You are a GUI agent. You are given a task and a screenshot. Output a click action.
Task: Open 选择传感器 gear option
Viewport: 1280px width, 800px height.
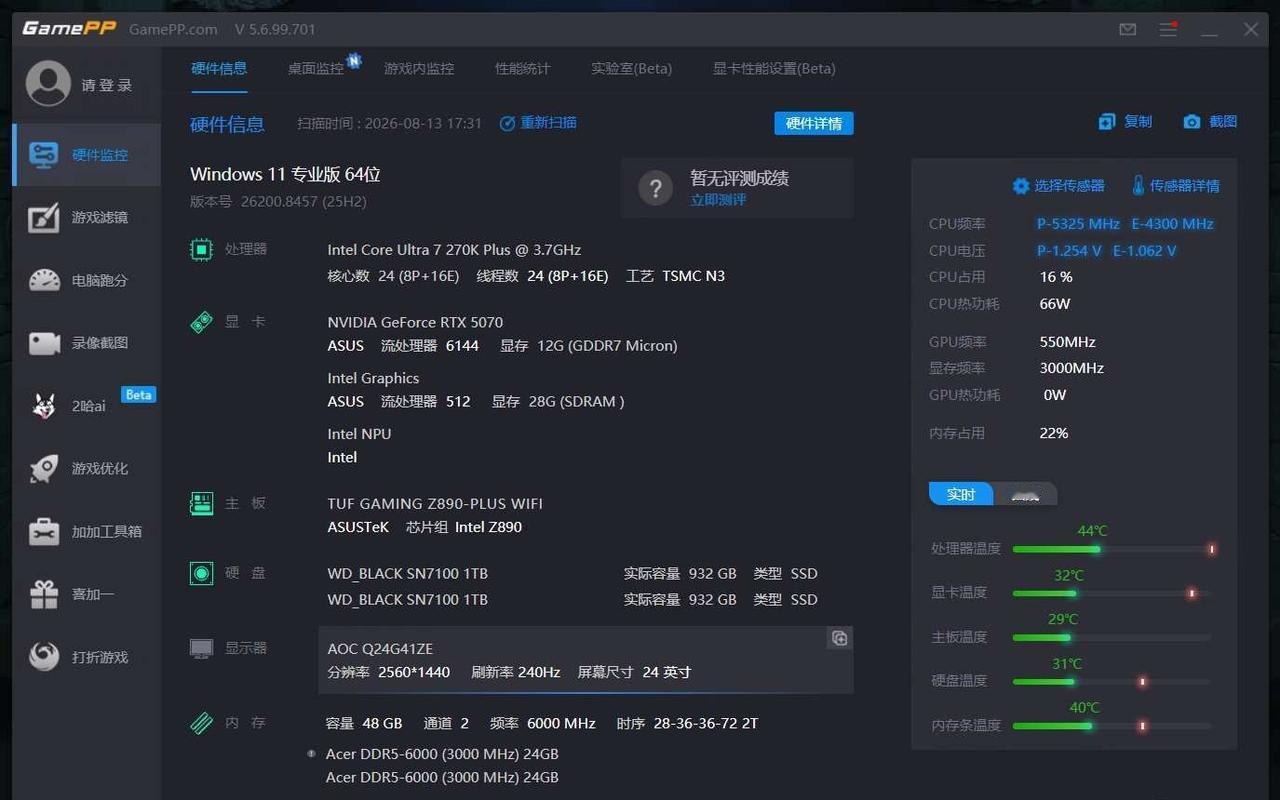click(1058, 186)
